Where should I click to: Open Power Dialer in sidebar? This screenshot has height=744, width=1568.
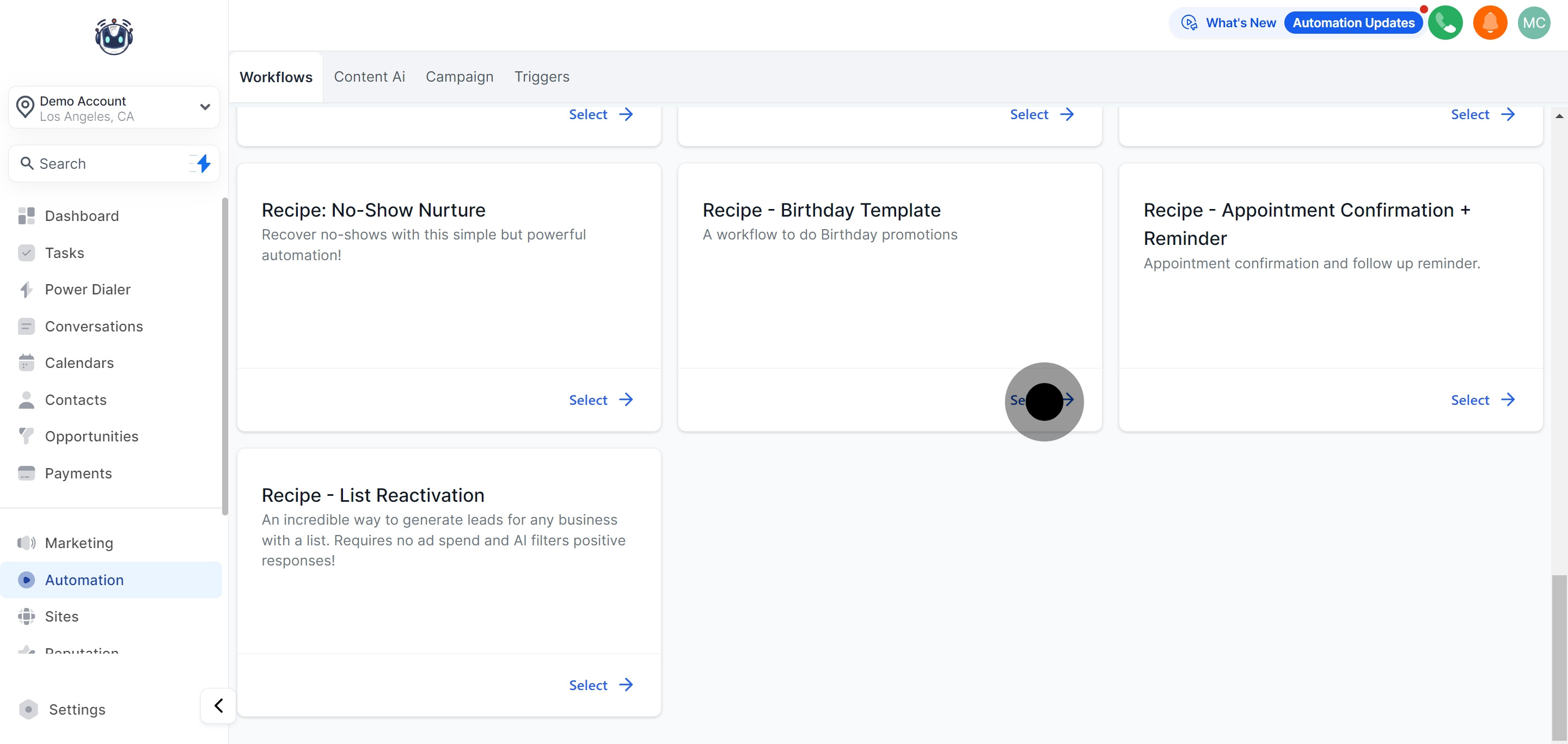[88, 290]
